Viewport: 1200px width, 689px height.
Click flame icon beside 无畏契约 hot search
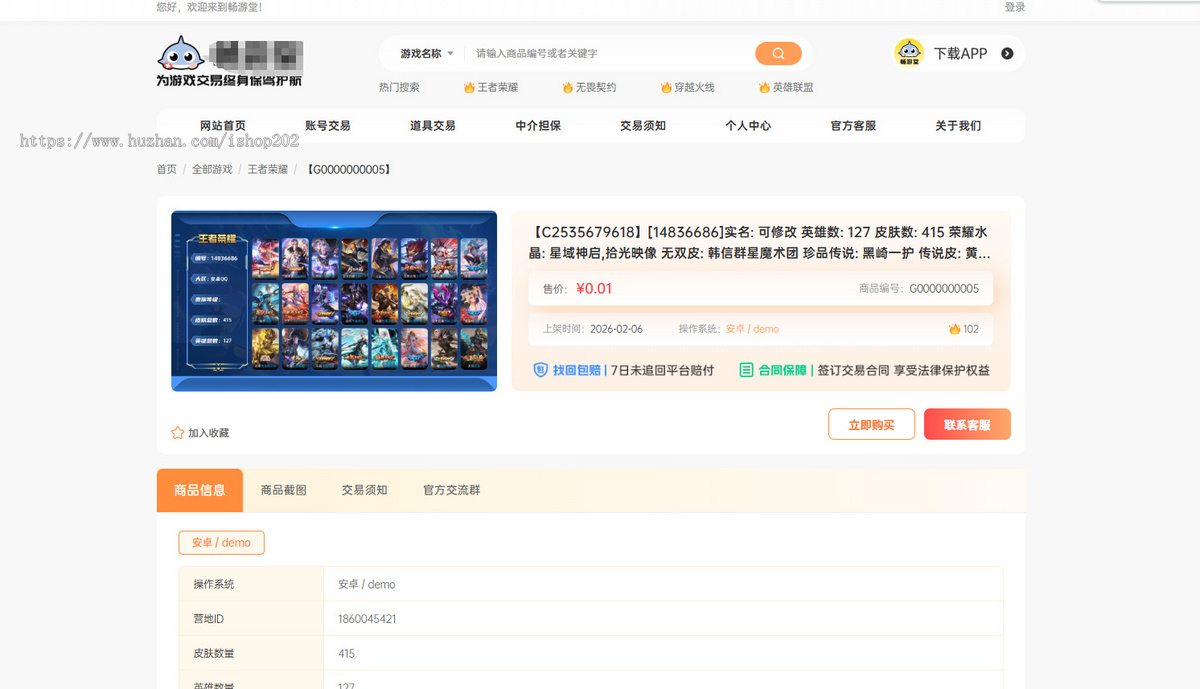click(567, 88)
